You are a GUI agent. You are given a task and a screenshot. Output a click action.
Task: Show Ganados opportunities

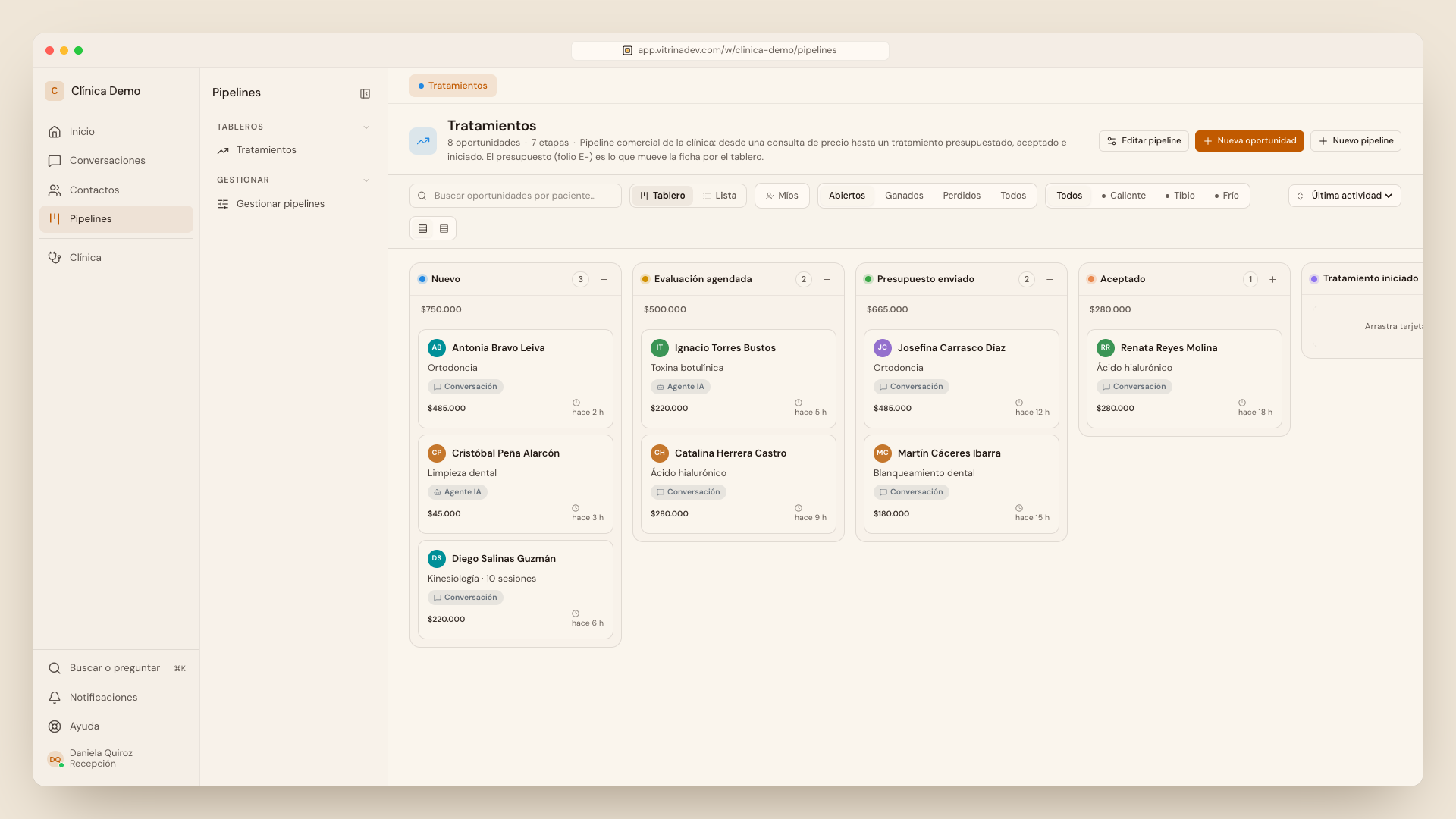(x=904, y=196)
